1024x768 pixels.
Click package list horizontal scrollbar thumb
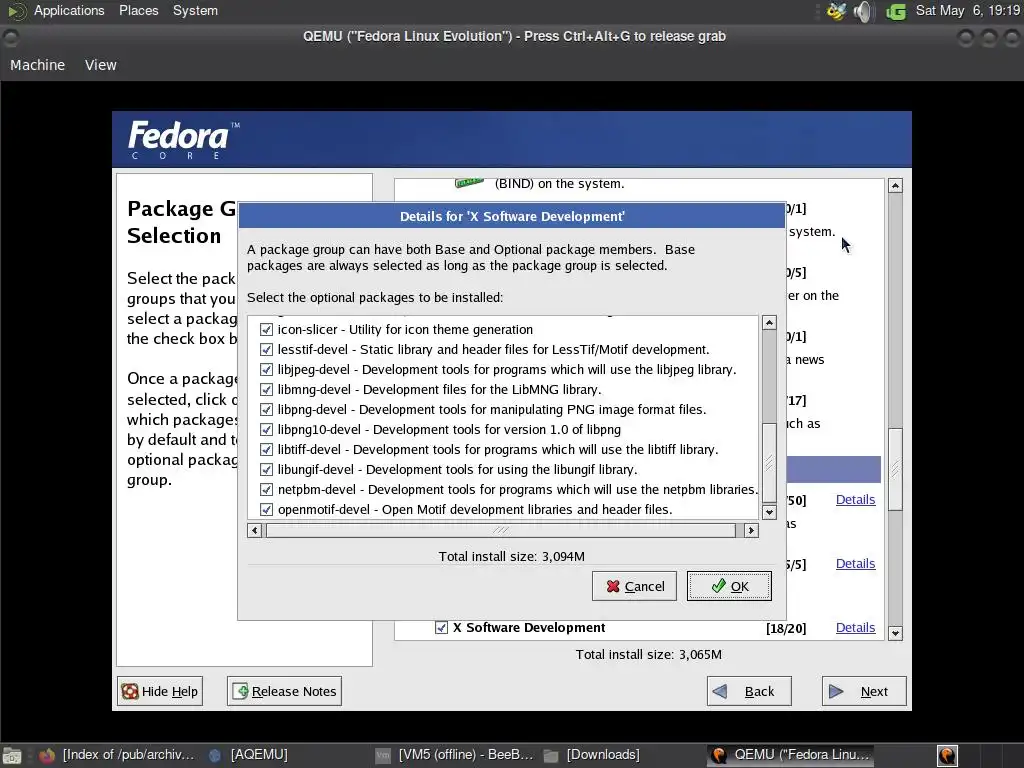500,530
